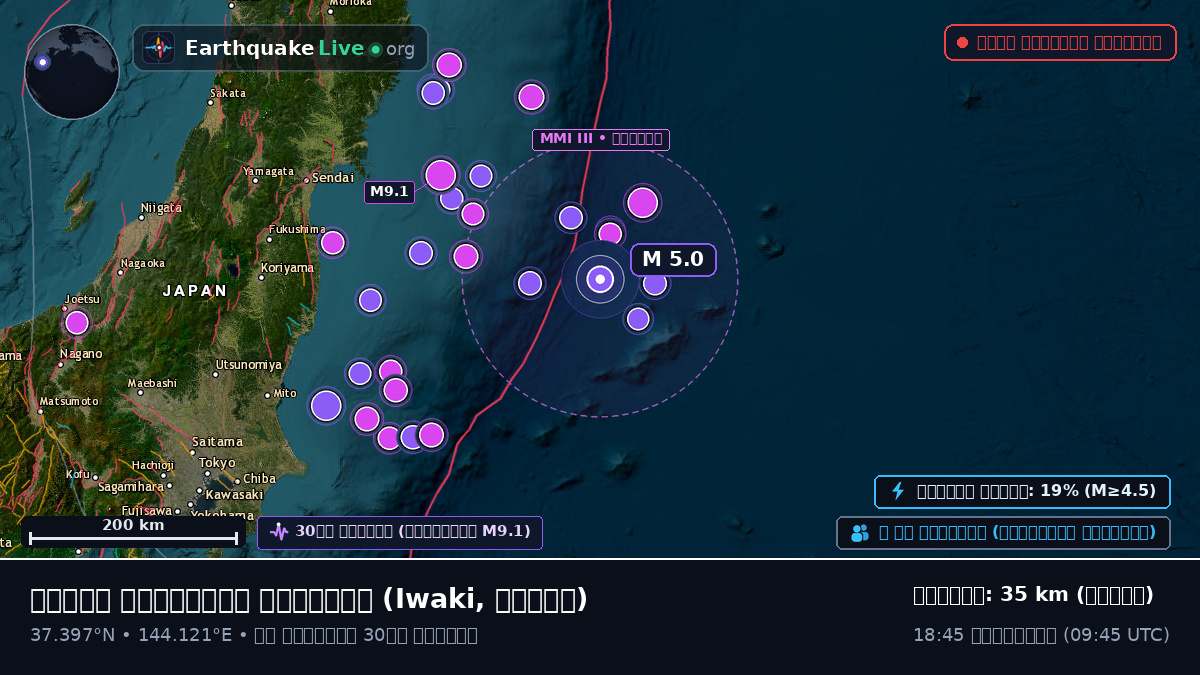The width and height of the screenshot is (1200, 675).
Task: Select the magenta quake marker attached to M9.1
Action: click(x=441, y=175)
